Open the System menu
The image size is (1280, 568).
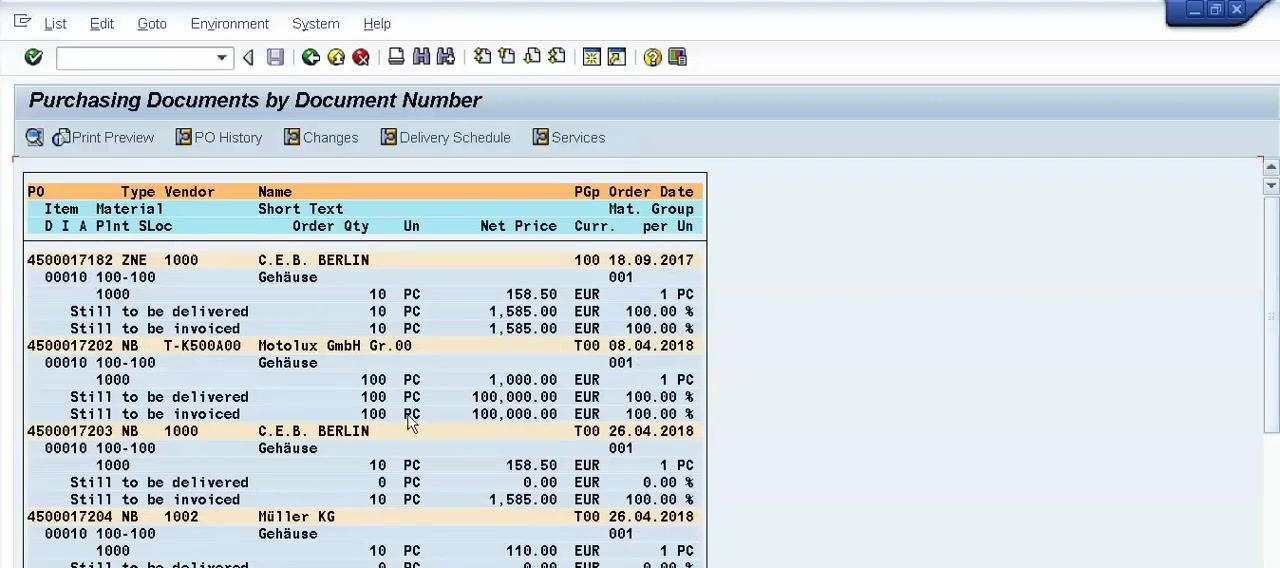coord(316,23)
